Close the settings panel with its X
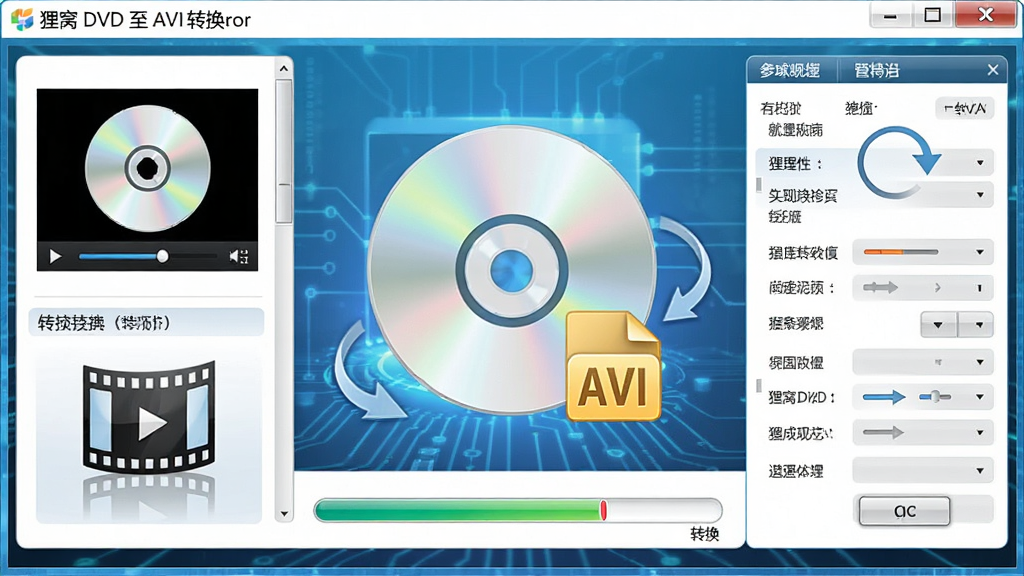Screen dimensions: 1024x576 (993, 70)
